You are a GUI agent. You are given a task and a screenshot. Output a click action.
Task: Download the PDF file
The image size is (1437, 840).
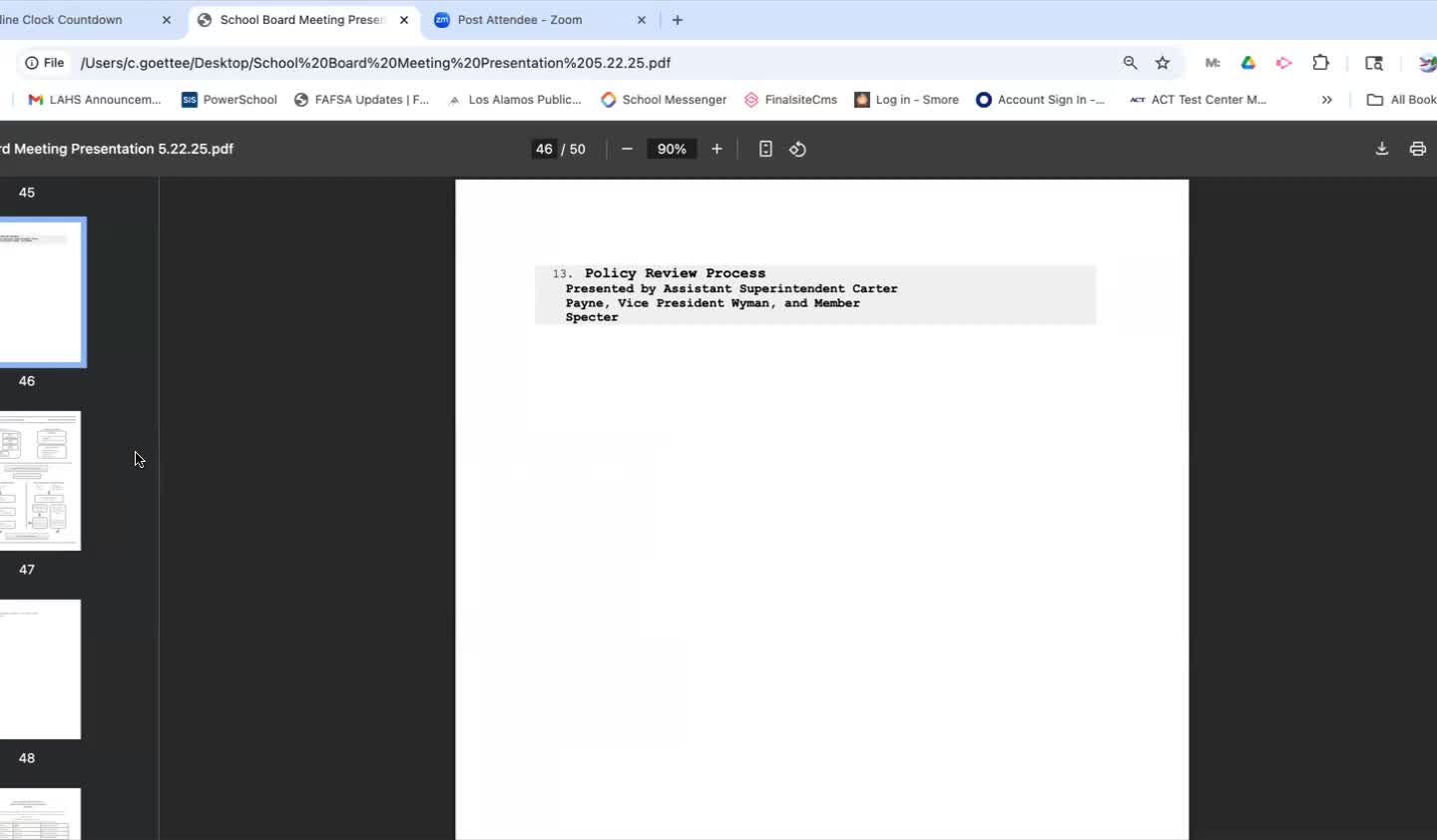tap(1381, 149)
